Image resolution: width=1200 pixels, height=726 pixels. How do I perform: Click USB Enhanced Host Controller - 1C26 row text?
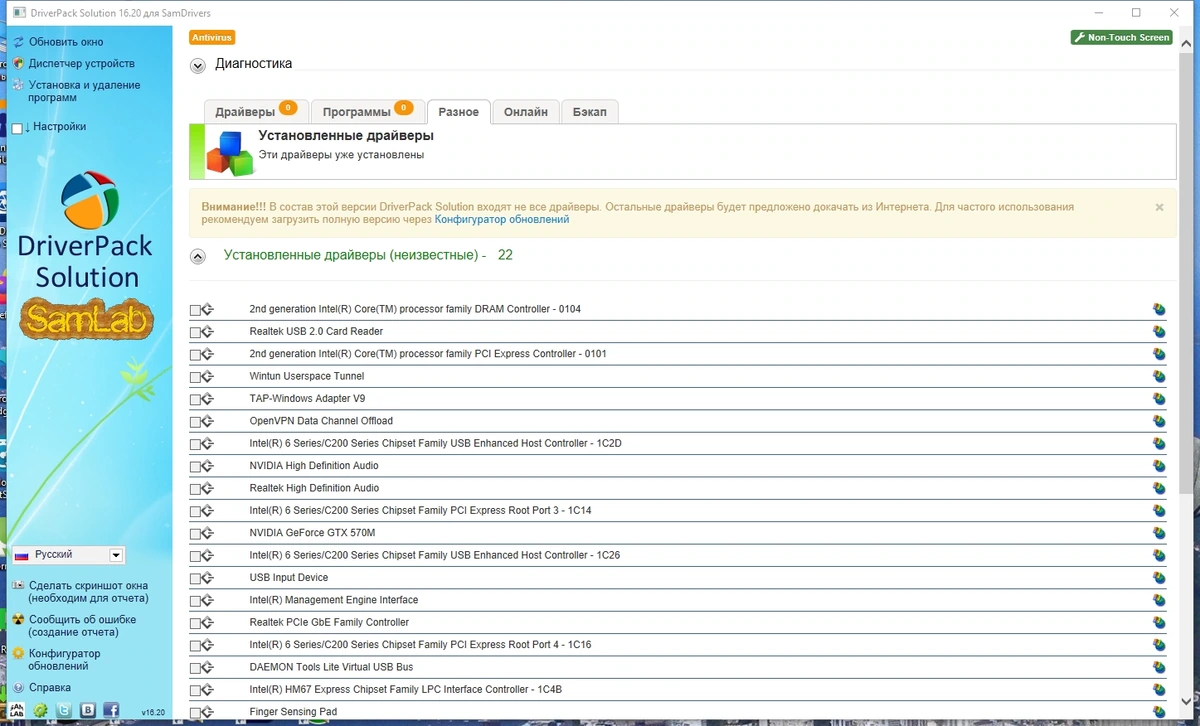coord(435,555)
